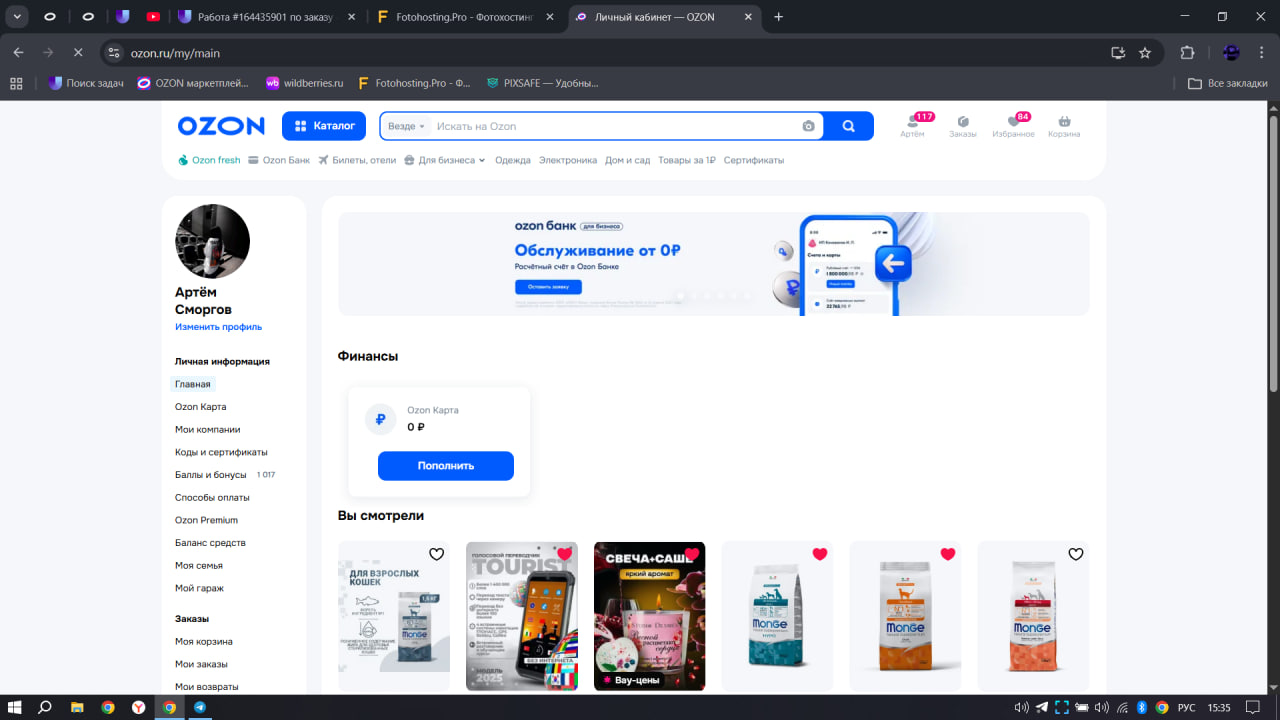
Task: Toggle favorite heart on Tourist translator product
Action: point(564,554)
